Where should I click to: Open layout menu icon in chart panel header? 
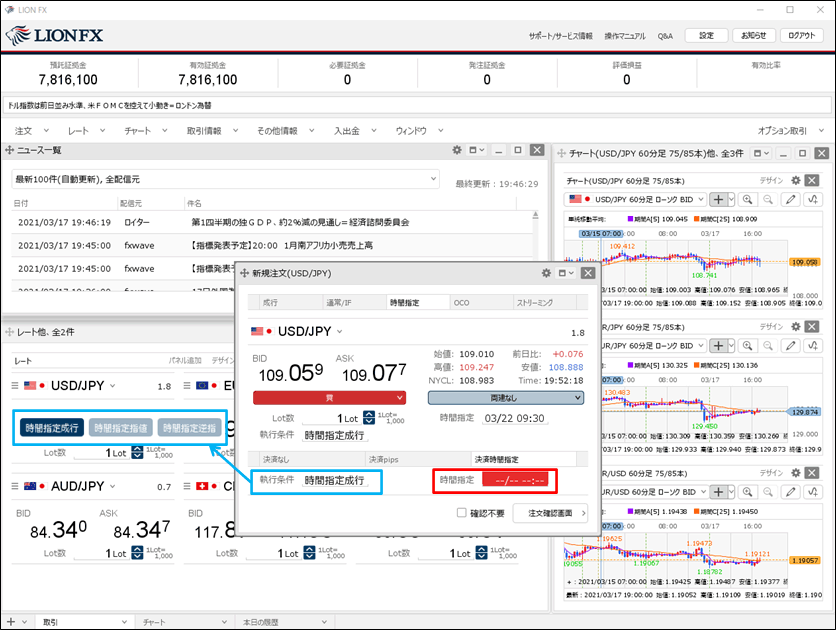pos(761,154)
